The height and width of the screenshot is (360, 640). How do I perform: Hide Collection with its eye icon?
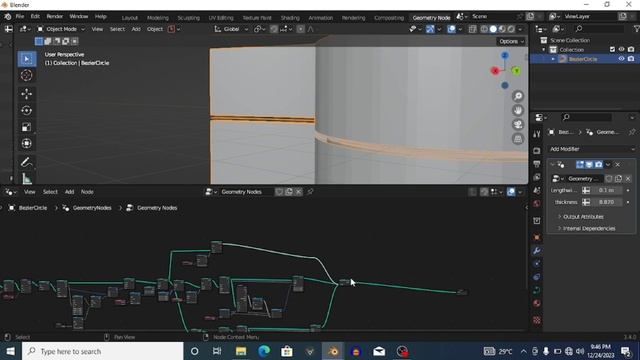pos(621,49)
